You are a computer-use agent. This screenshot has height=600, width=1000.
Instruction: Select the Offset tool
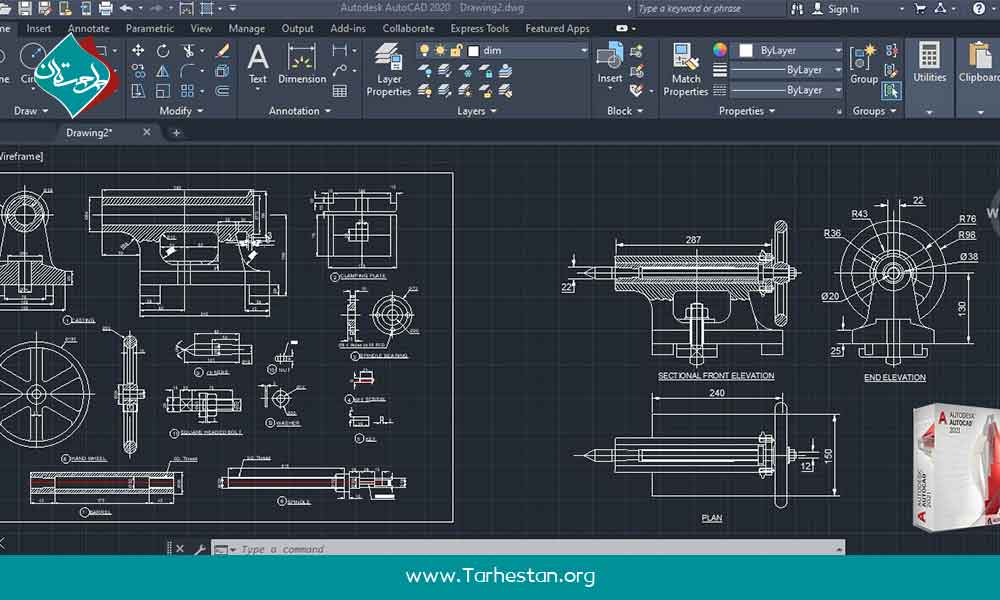222,91
